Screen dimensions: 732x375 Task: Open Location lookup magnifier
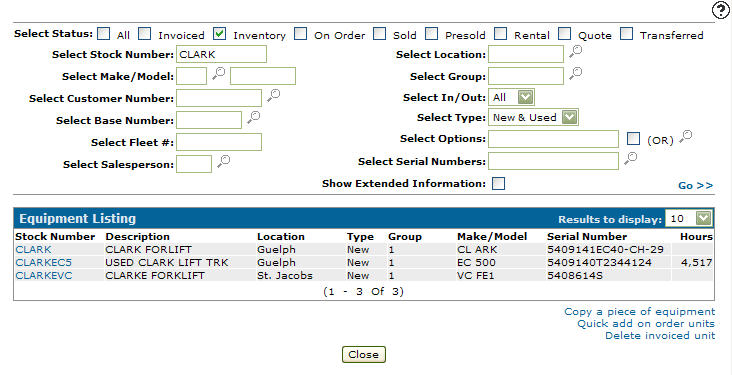575,51
